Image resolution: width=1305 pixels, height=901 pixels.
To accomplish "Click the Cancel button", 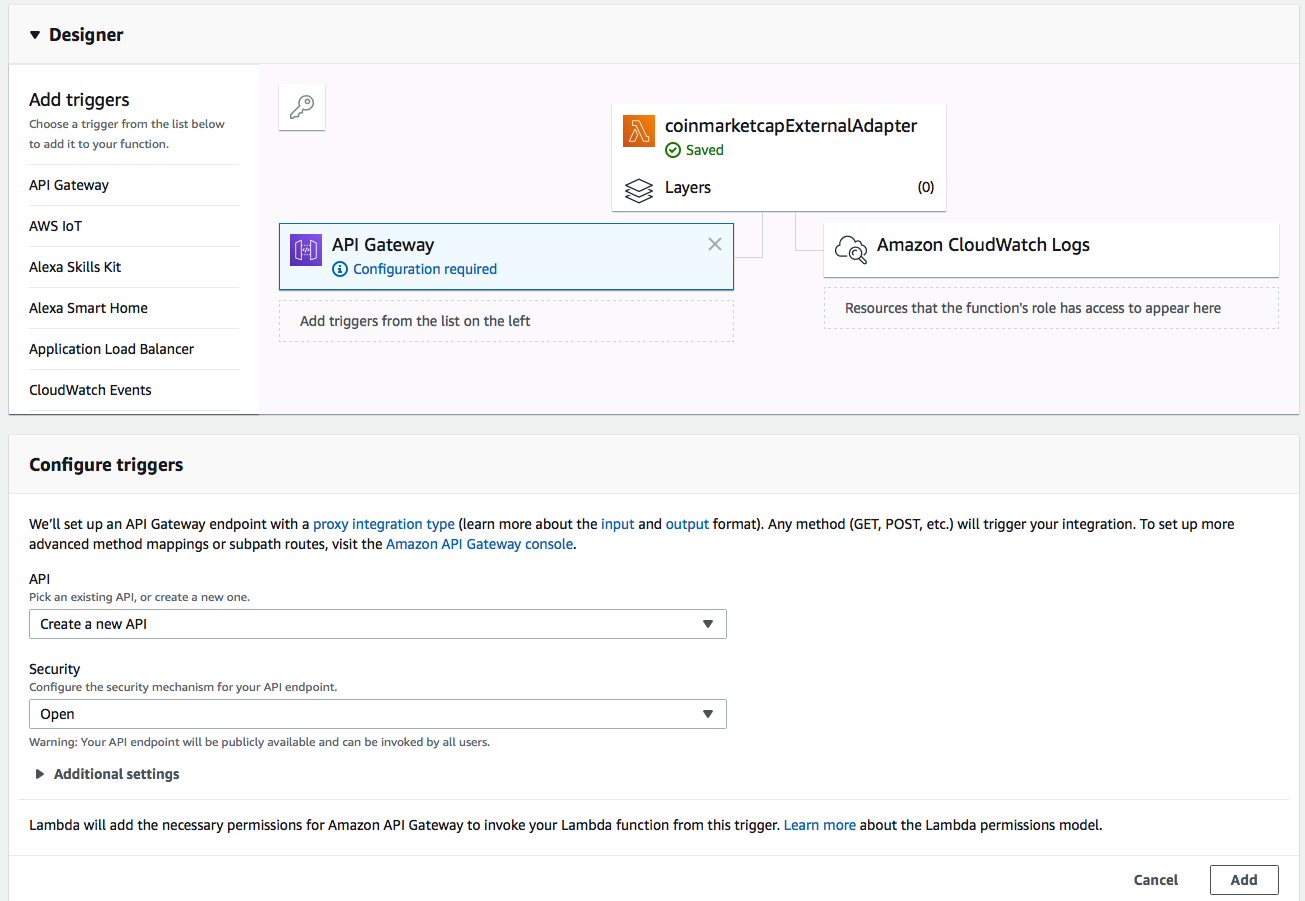I will click(1155, 880).
